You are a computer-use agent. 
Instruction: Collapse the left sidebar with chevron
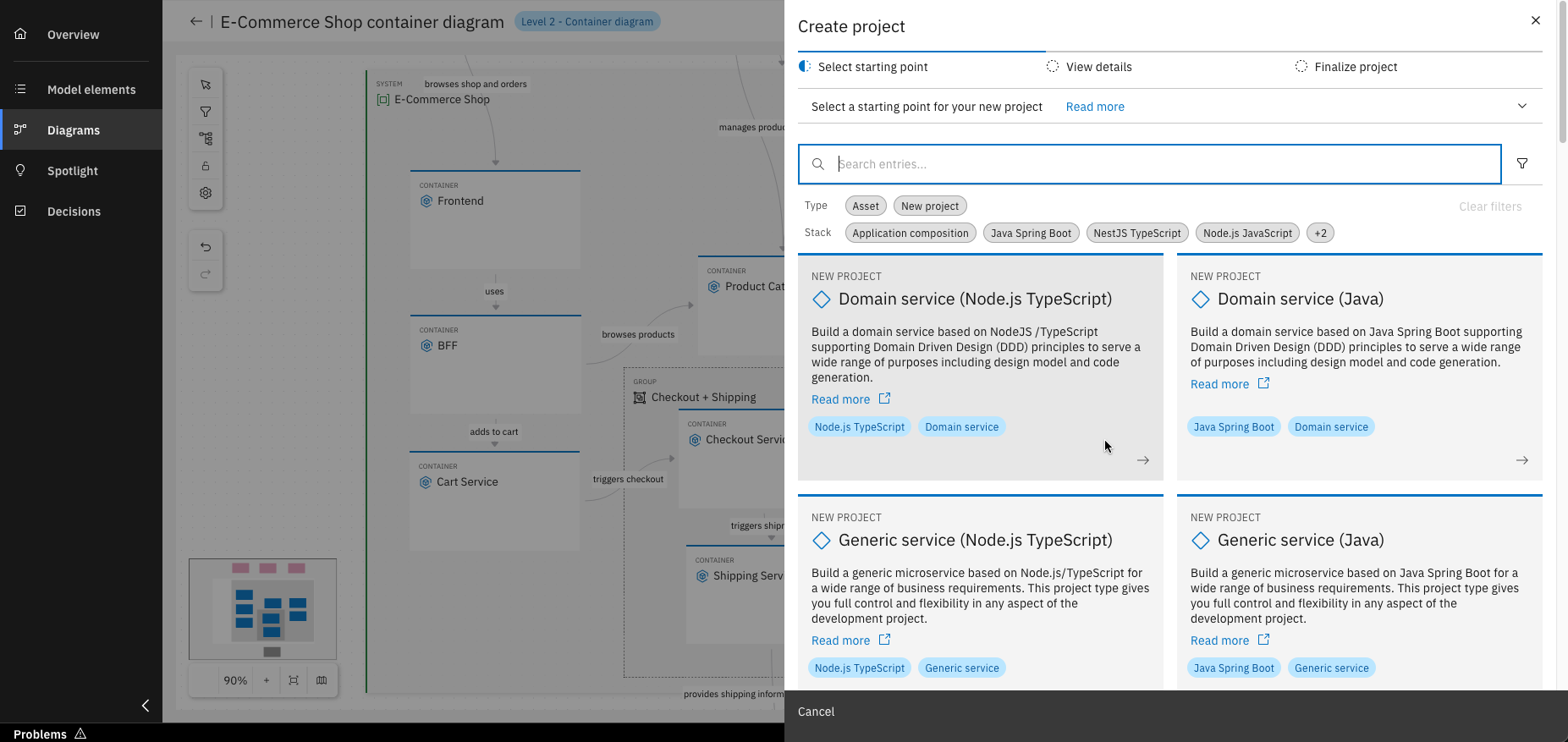146,706
